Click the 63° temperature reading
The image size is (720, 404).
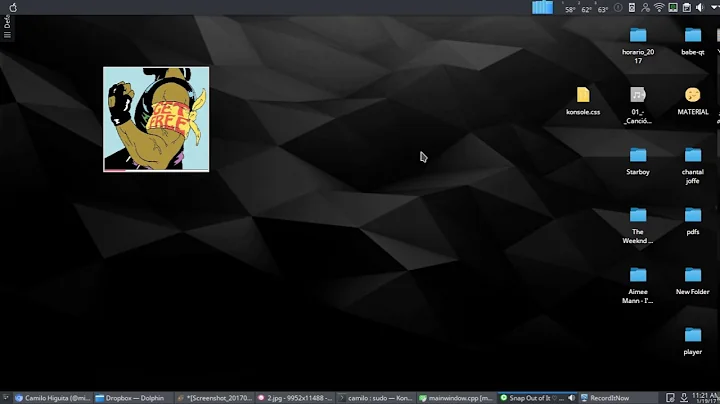[603, 9]
